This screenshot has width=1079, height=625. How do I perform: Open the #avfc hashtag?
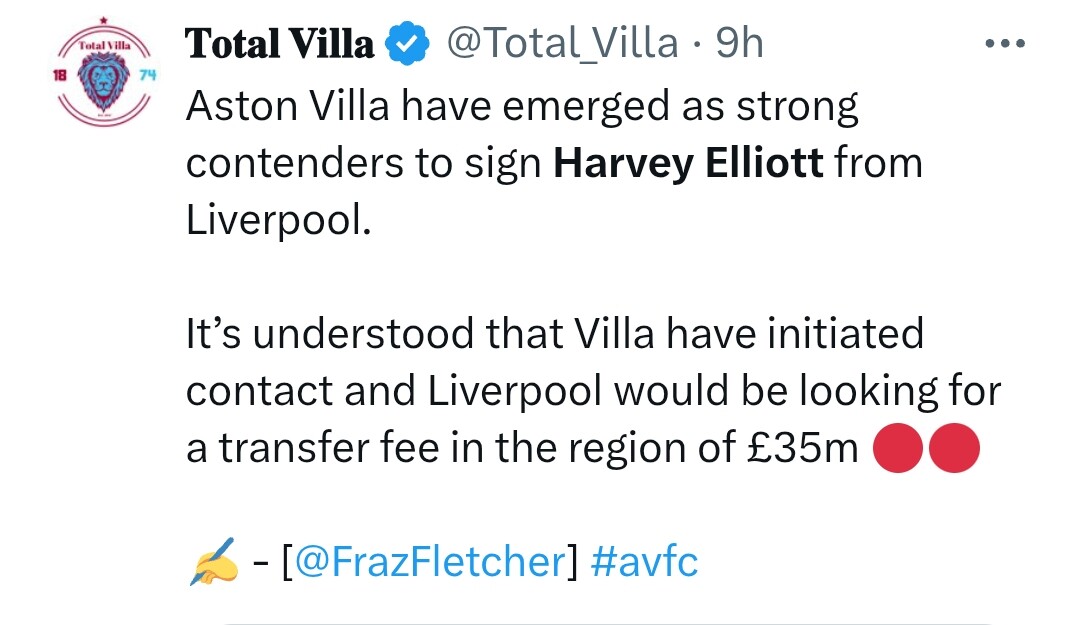[x=645, y=562]
